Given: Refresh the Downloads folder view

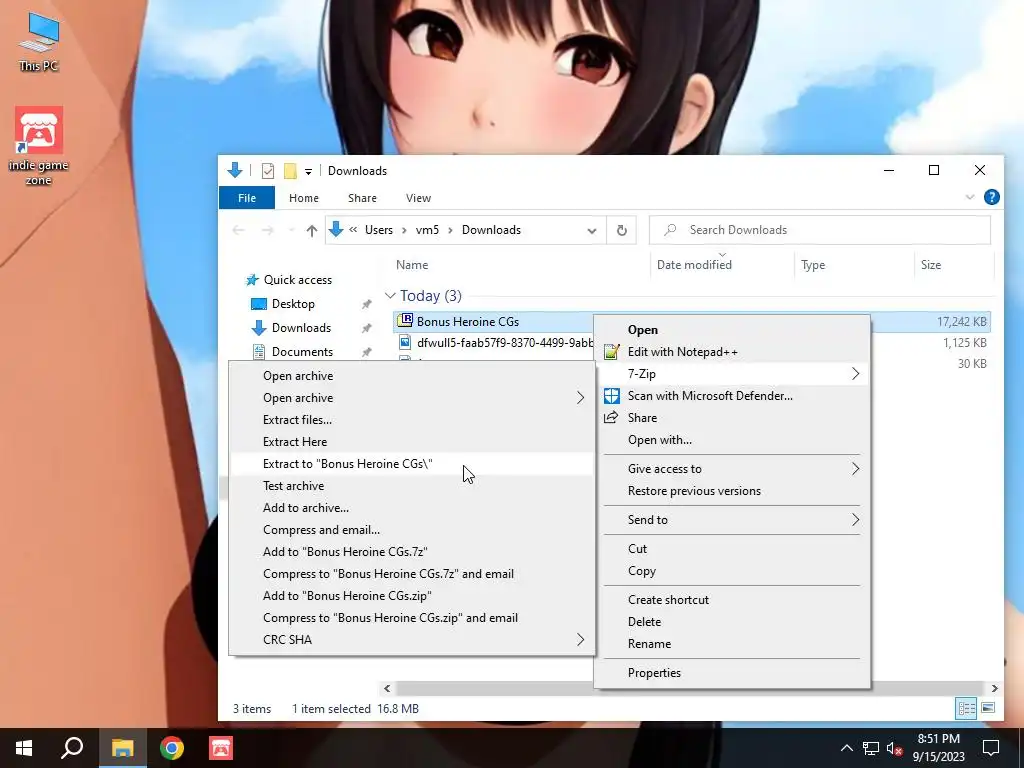Looking at the screenshot, I should click(x=622, y=230).
